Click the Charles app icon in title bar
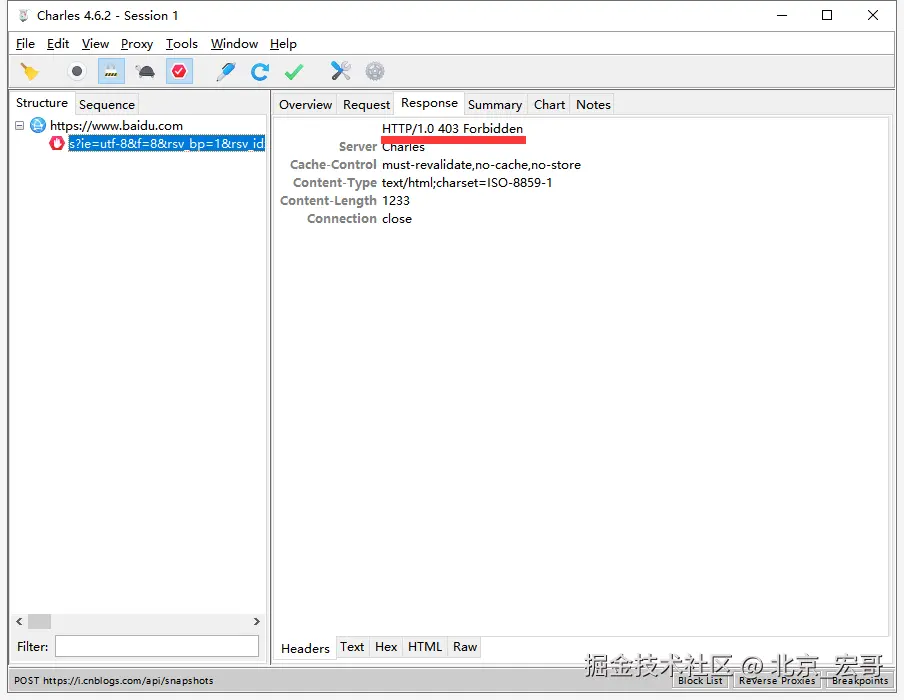Viewport: 904px width, 700px height. click(23, 16)
